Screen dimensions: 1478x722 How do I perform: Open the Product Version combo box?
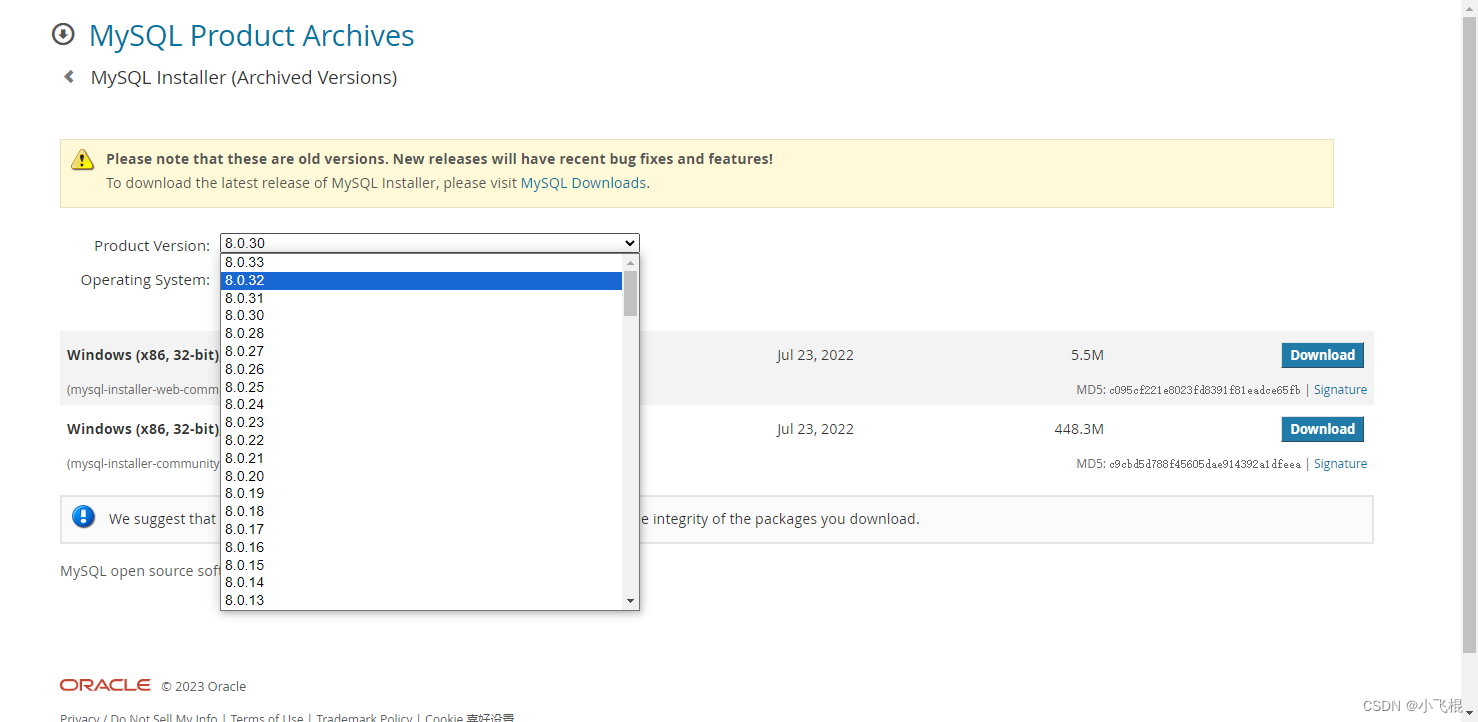point(429,243)
